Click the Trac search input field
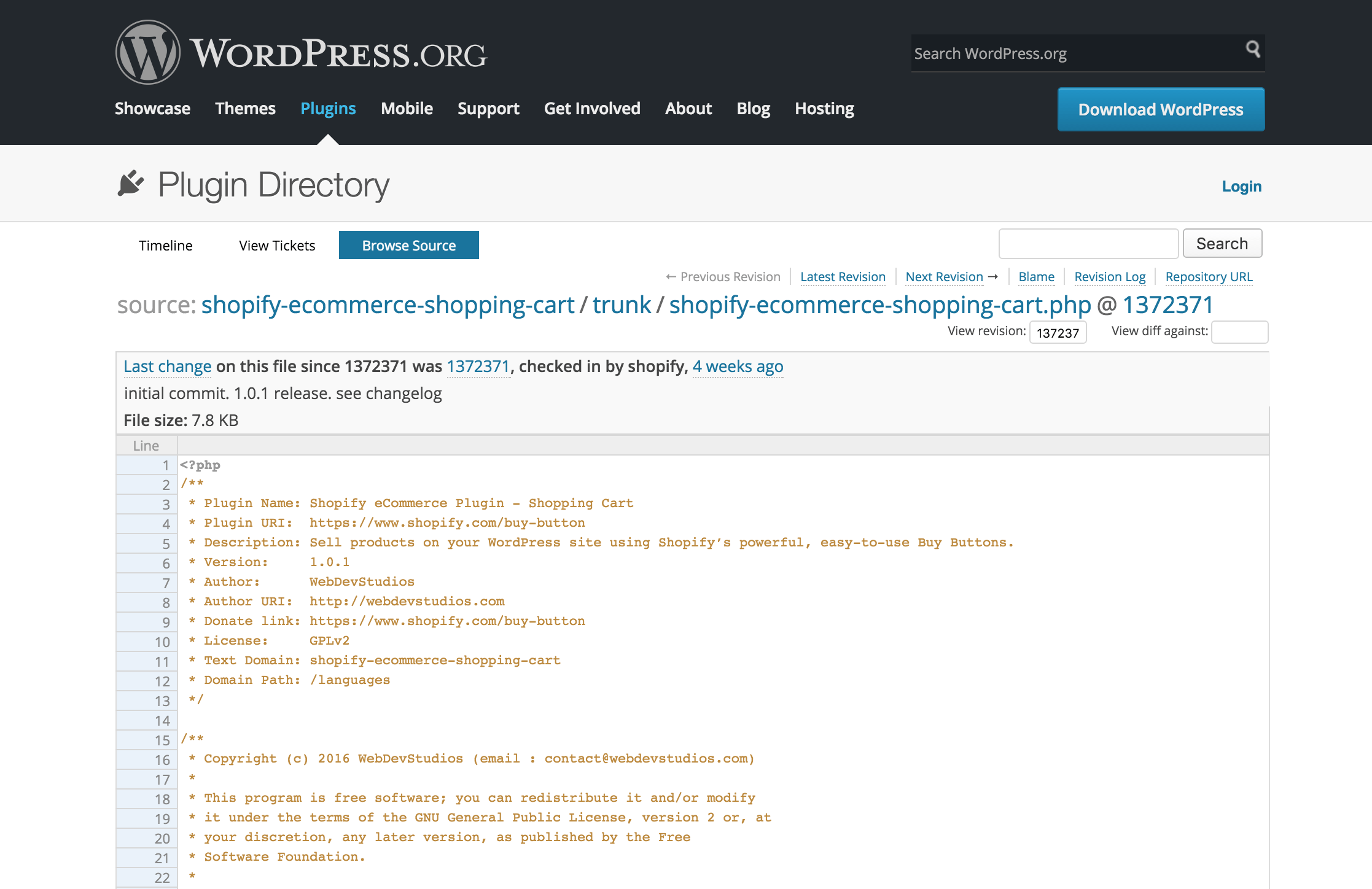 click(x=1088, y=244)
